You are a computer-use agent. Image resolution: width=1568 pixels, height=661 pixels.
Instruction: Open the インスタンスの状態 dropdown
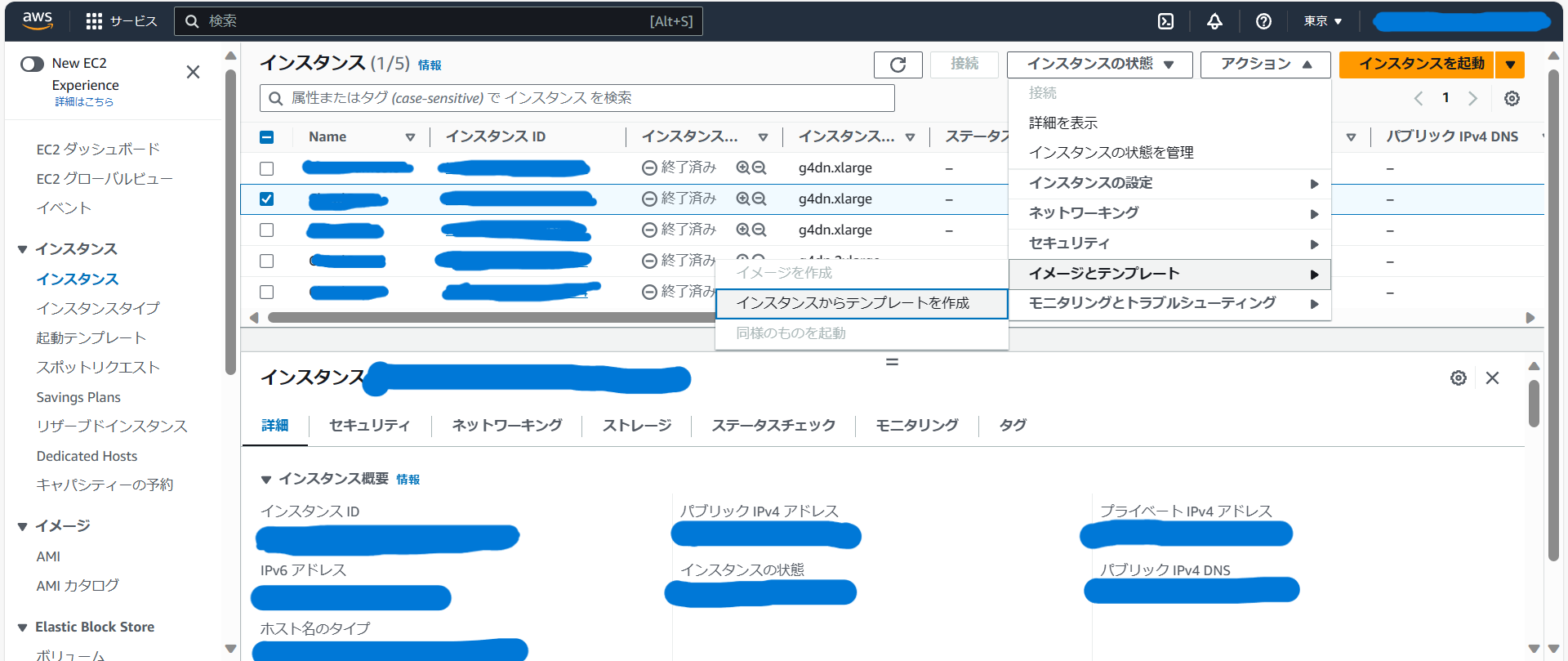tap(1099, 65)
